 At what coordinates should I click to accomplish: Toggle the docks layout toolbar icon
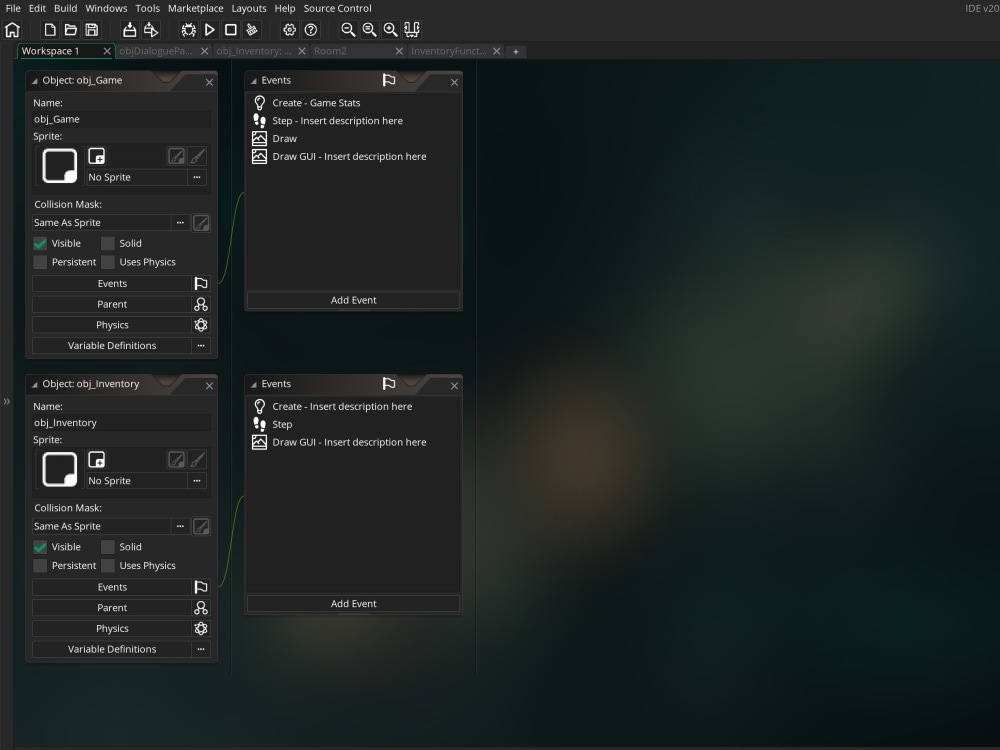412,29
